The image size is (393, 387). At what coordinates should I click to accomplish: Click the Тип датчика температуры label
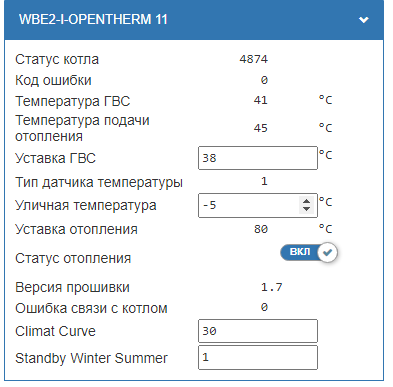point(99,182)
